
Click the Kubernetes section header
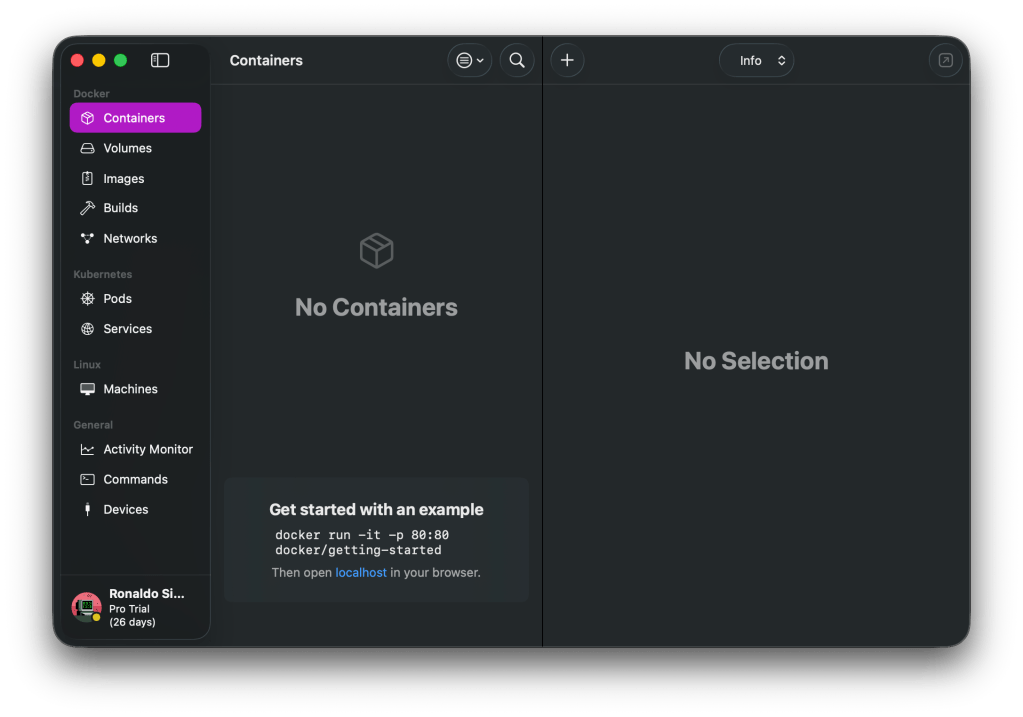102,274
